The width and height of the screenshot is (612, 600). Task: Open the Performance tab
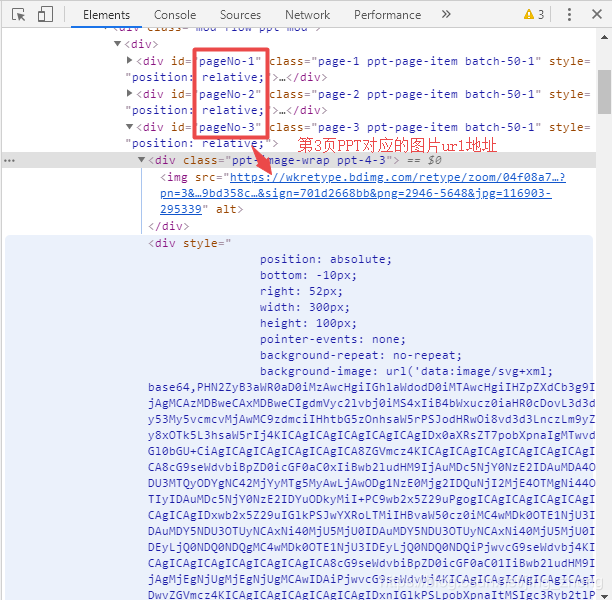387,15
